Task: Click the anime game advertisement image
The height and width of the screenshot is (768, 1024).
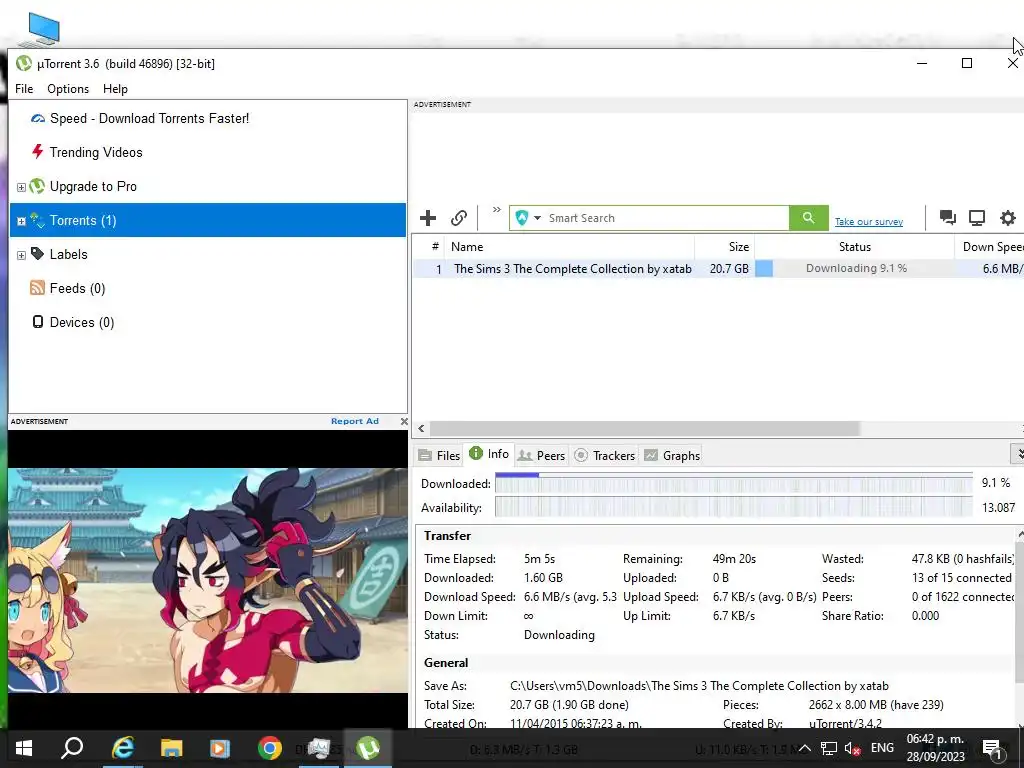Action: click(208, 580)
